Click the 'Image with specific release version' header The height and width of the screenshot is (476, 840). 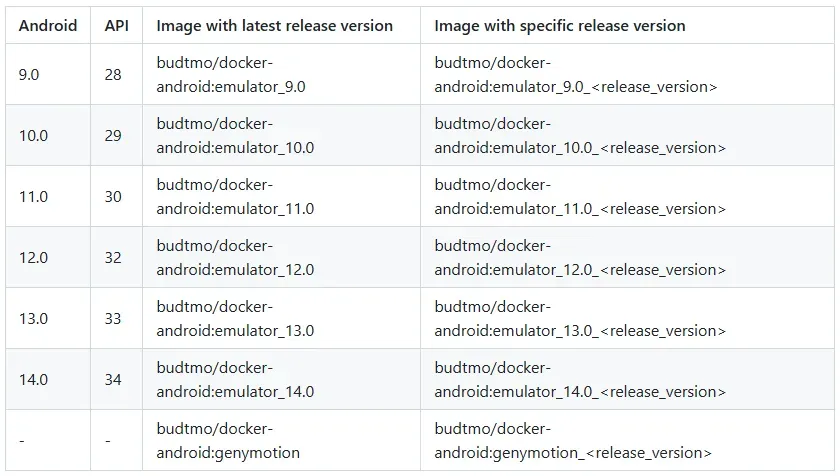560,26
